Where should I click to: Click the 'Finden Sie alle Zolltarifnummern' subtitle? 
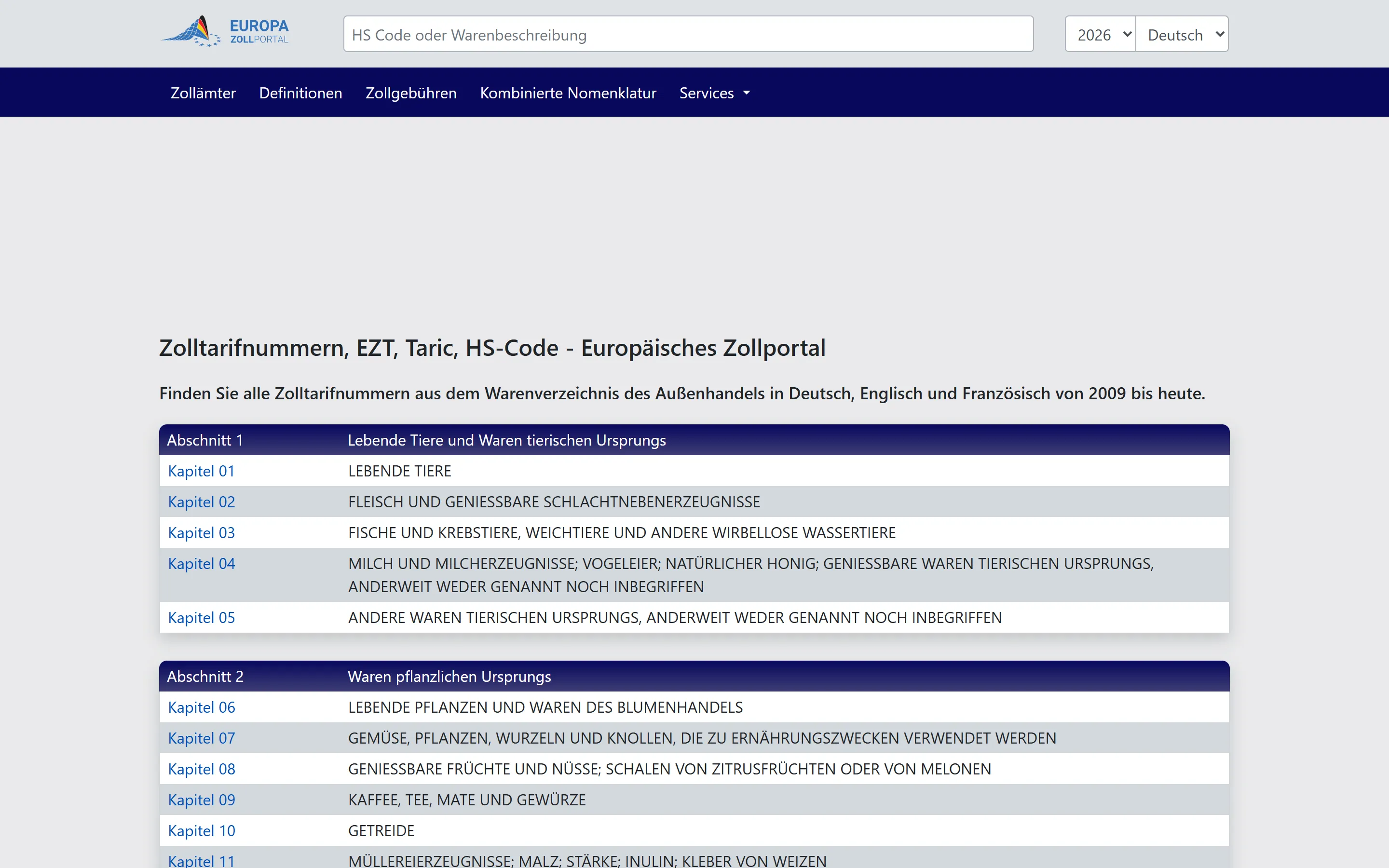(x=682, y=394)
